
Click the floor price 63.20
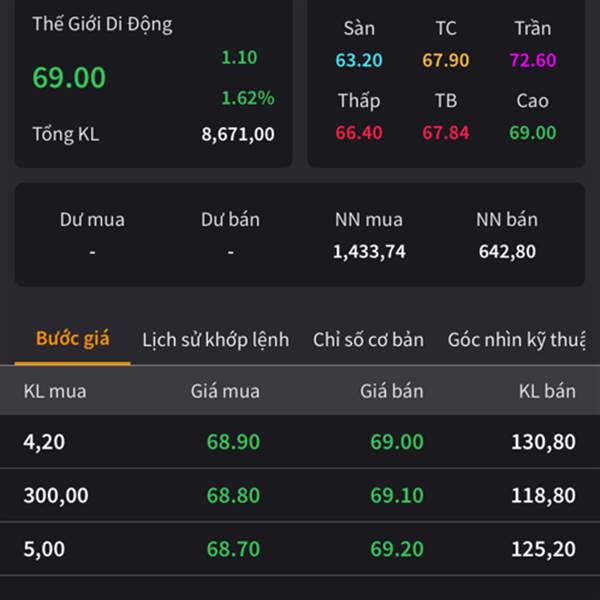pos(359,60)
